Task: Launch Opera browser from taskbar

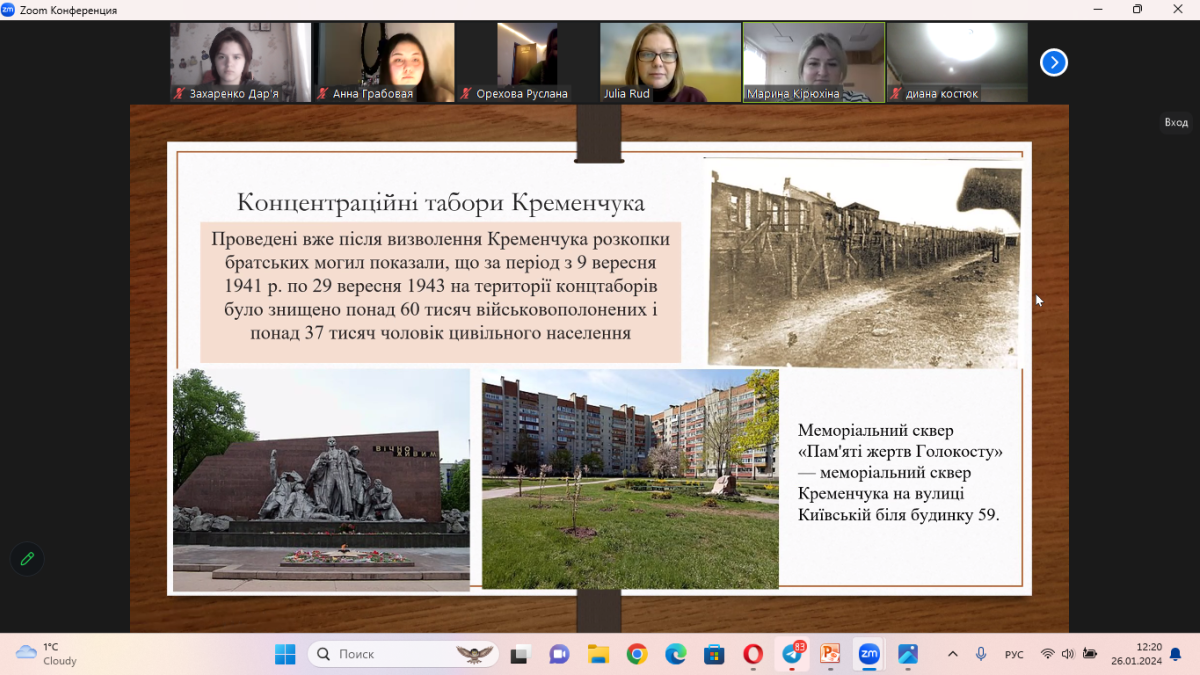Action: pyautogui.click(x=753, y=654)
